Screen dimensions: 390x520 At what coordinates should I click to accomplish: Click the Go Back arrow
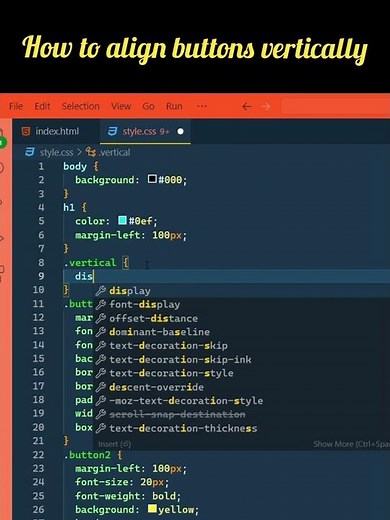click(247, 107)
